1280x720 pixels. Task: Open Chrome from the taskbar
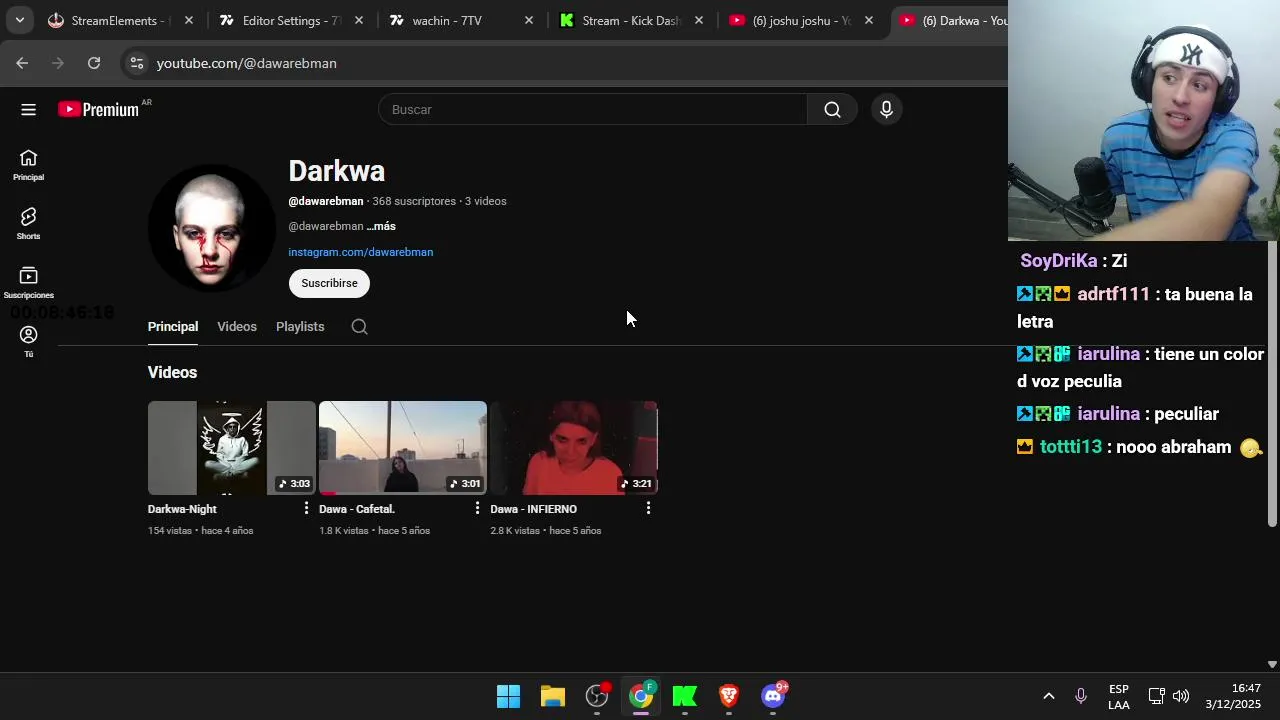point(641,696)
